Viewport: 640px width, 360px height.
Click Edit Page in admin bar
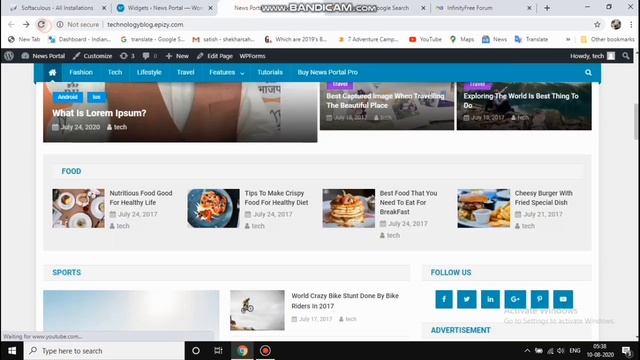(214, 56)
